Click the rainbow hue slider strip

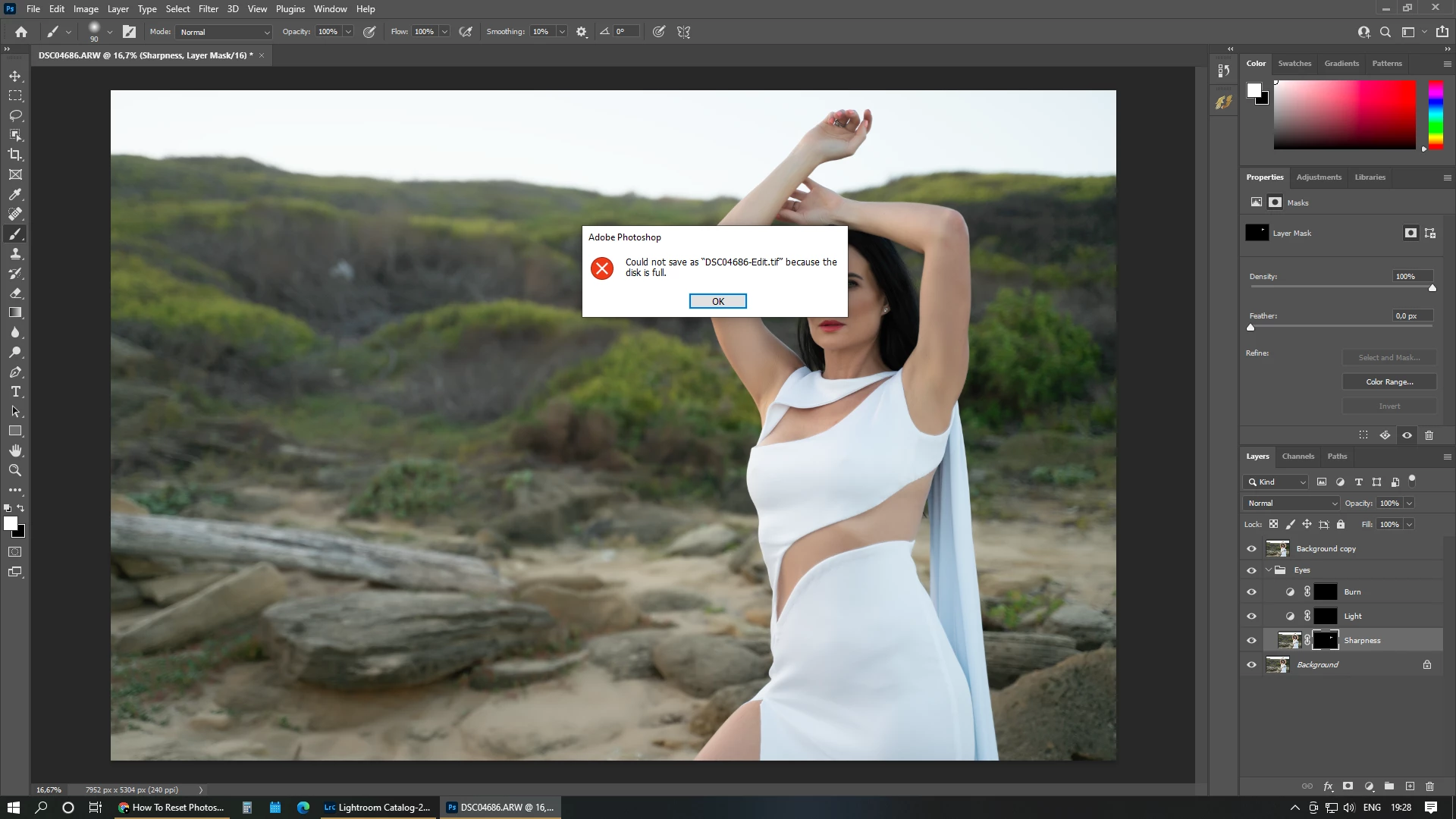tap(1436, 114)
